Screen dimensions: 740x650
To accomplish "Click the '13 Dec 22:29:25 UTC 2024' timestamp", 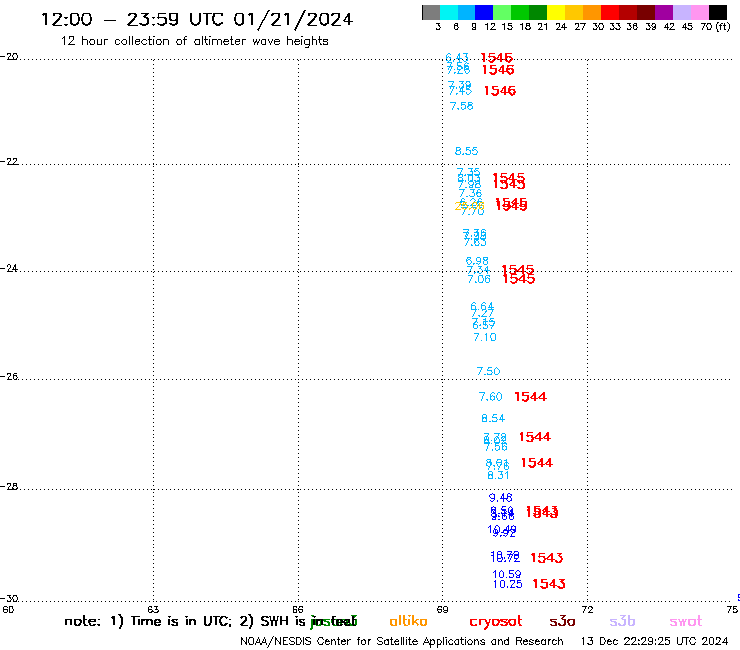I will (654, 642).
